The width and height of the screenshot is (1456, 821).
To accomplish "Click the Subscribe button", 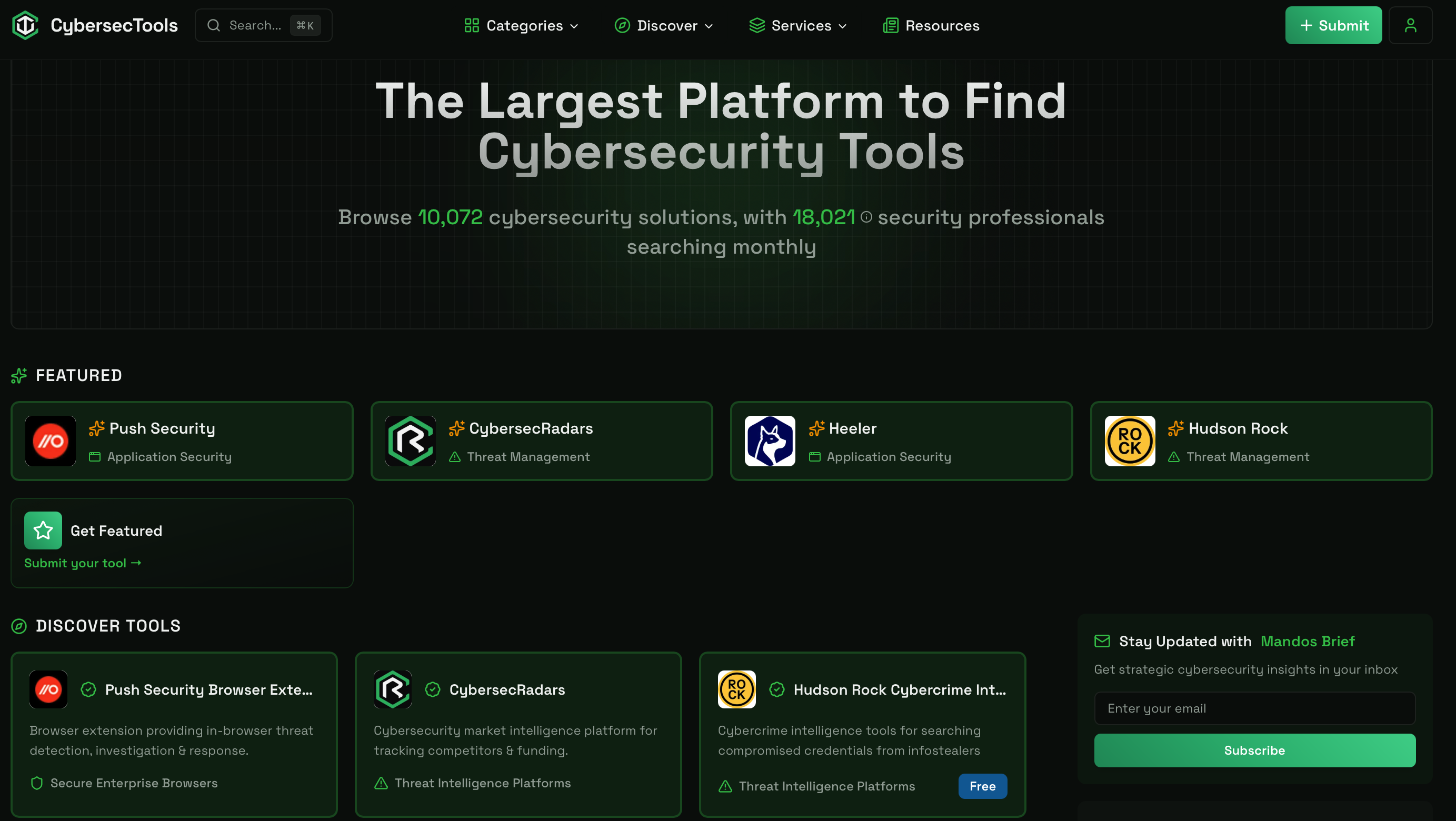I will coord(1254,750).
